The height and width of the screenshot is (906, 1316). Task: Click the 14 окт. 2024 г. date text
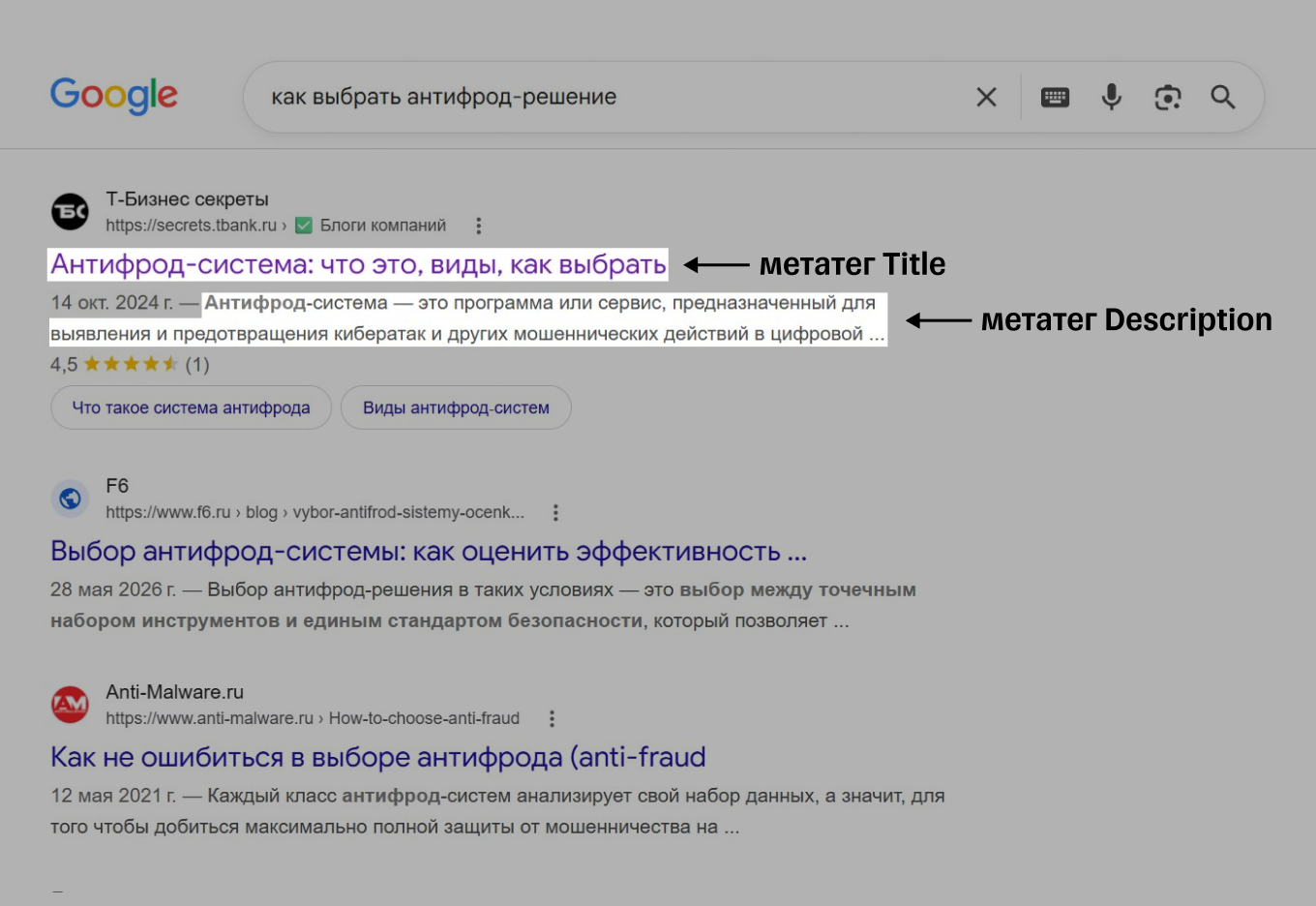[112, 303]
